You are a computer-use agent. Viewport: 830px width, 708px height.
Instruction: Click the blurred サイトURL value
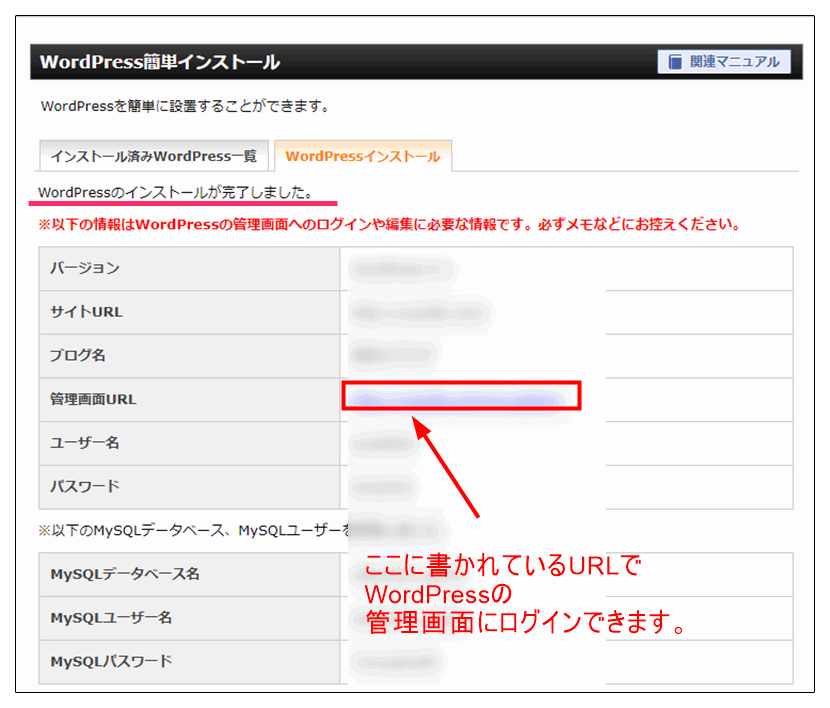[x=421, y=313]
